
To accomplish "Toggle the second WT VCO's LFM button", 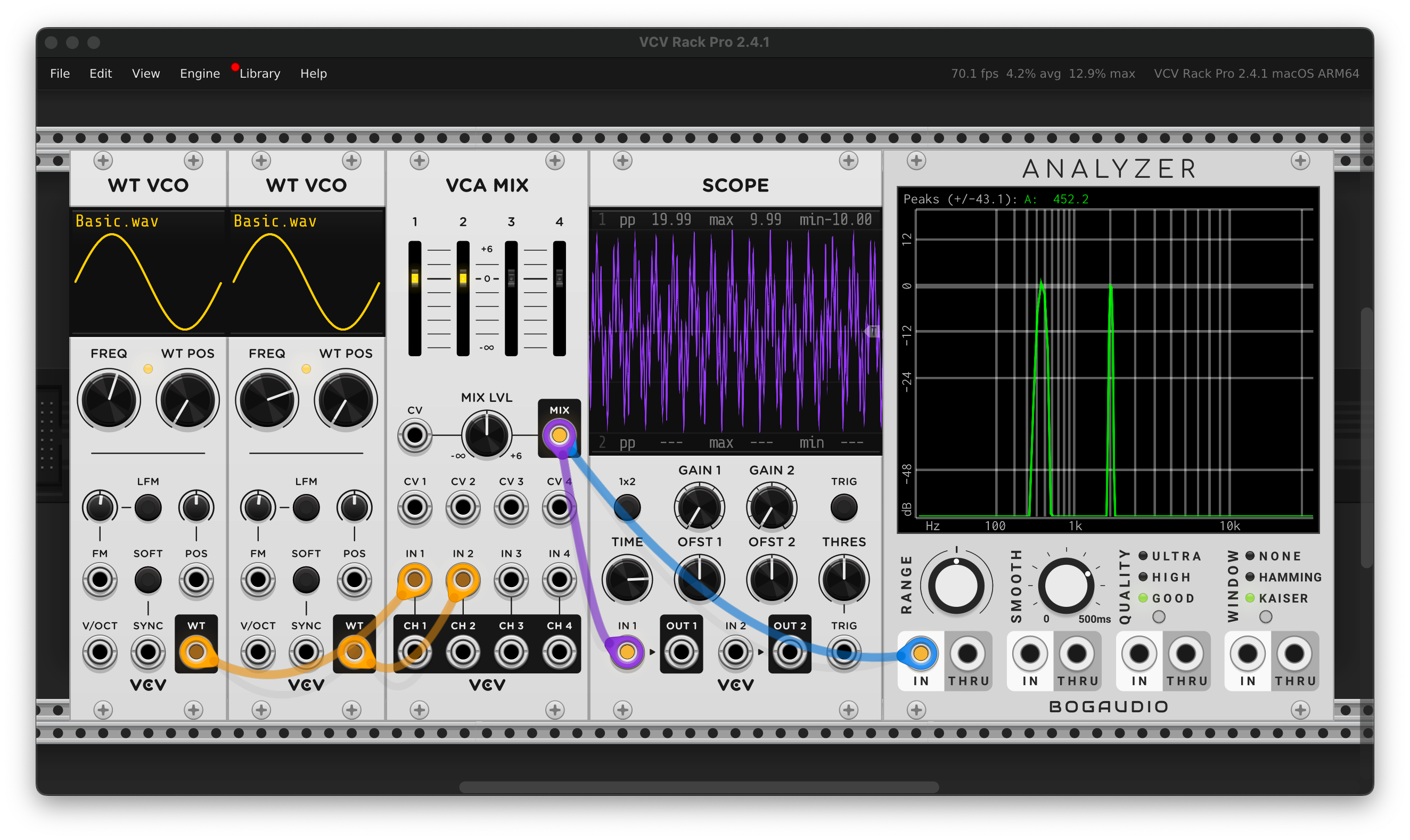I will [306, 507].
